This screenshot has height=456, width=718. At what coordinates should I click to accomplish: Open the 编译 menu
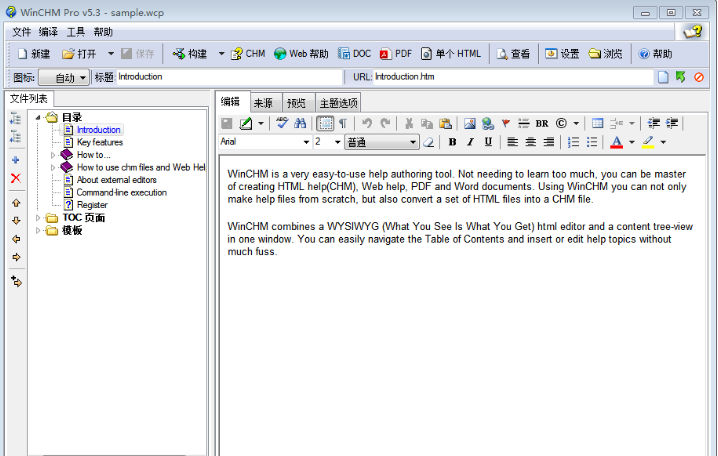pos(48,32)
